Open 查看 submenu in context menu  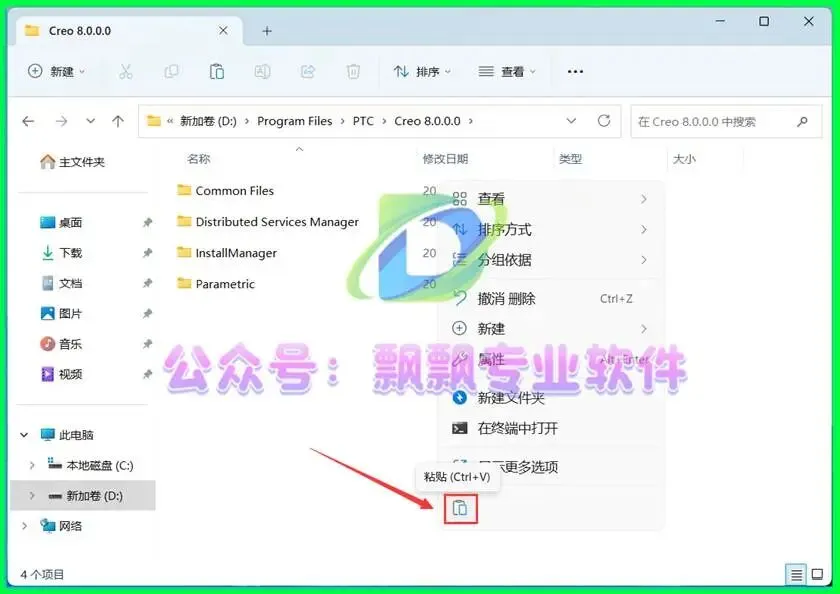point(551,199)
